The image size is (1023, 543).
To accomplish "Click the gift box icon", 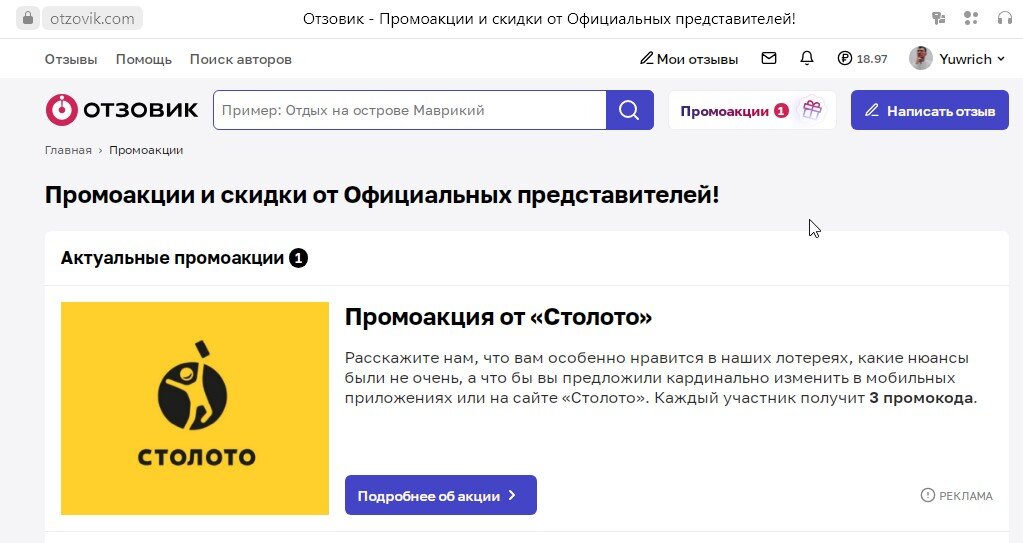I will pyautogui.click(x=812, y=110).
